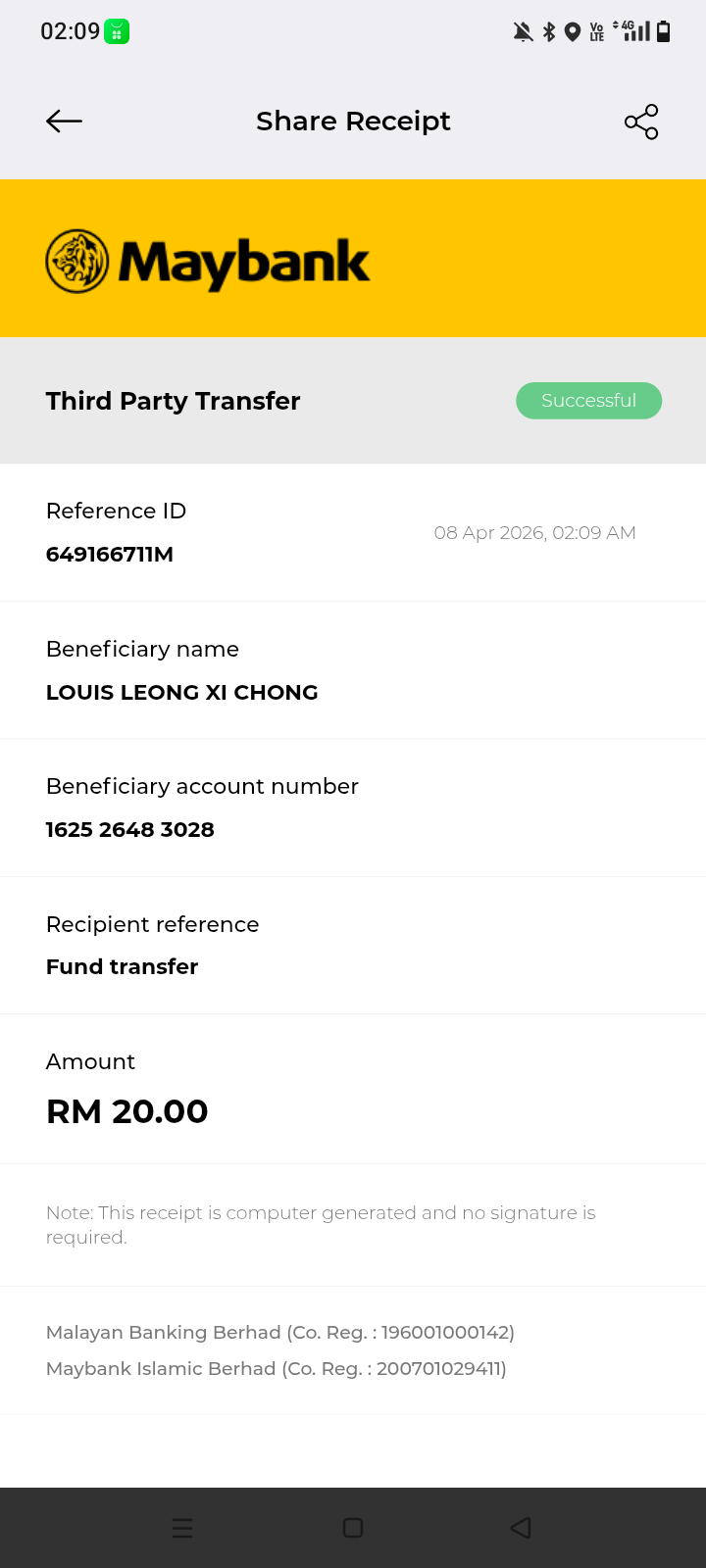The height and width of the screenshot is (1568, 706).
Task: Tap the battery status icon
Action: coord(664,32)
